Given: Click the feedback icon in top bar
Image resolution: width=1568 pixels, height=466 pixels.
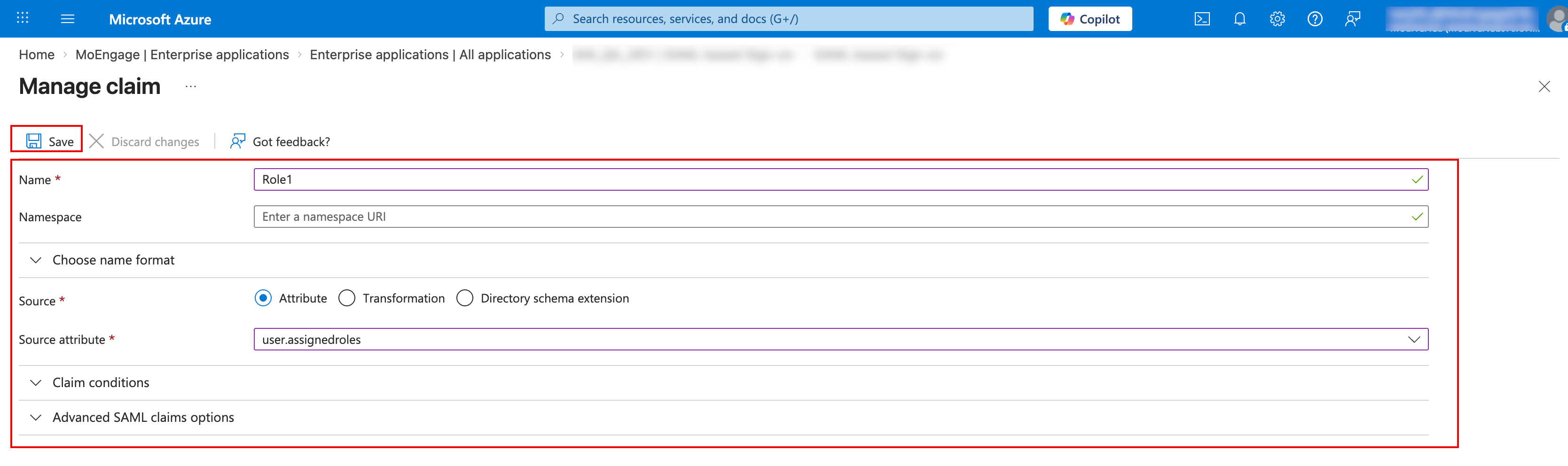Looking at the screenshot, I should pyautogui.click(x=1352, y=19).
